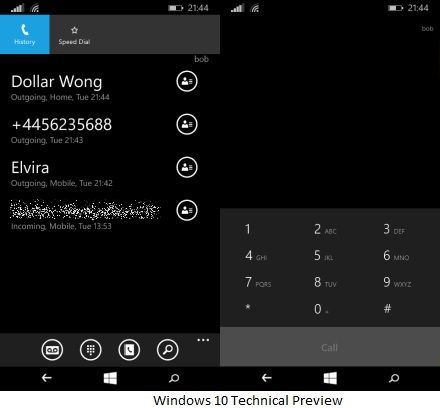The image size is (440, 408).
Task: Dial digit 2 ABC
Action: coord(325,229)
